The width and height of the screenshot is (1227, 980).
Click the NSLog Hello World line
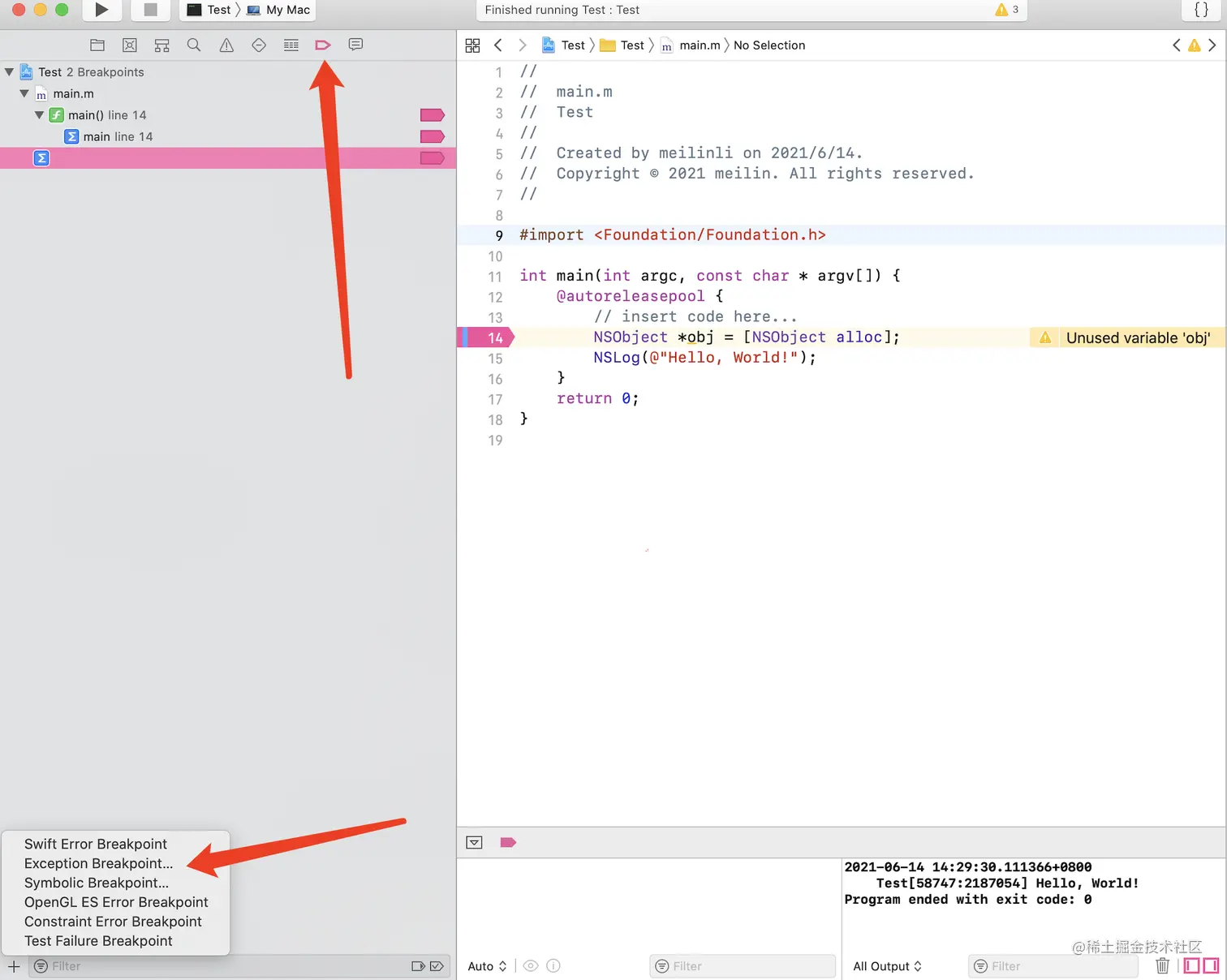pyautogui.click(x=704, y=358)
